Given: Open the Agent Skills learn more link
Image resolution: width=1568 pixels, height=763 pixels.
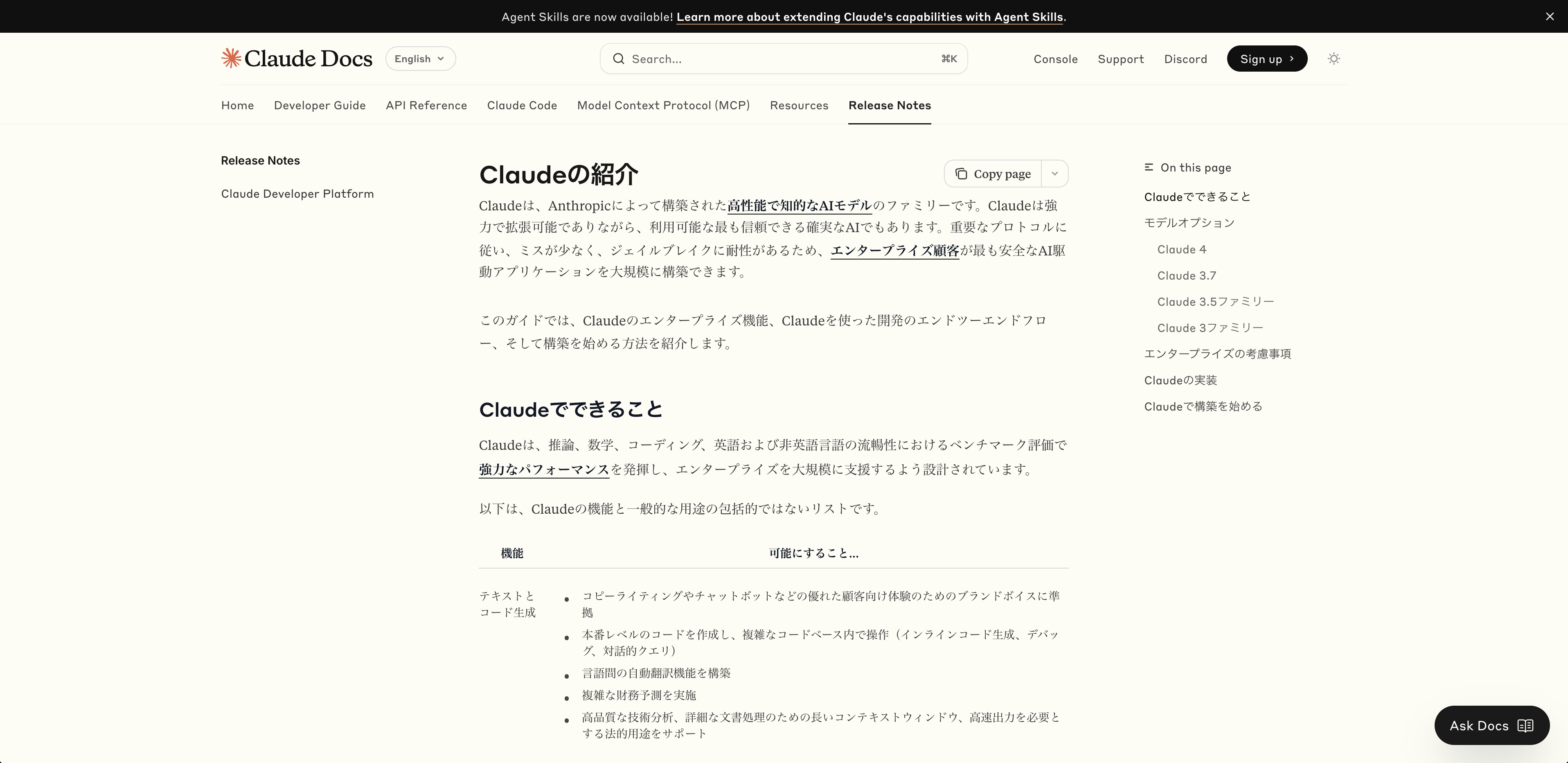Looking at the screenshot, I should tap(869, 17).
